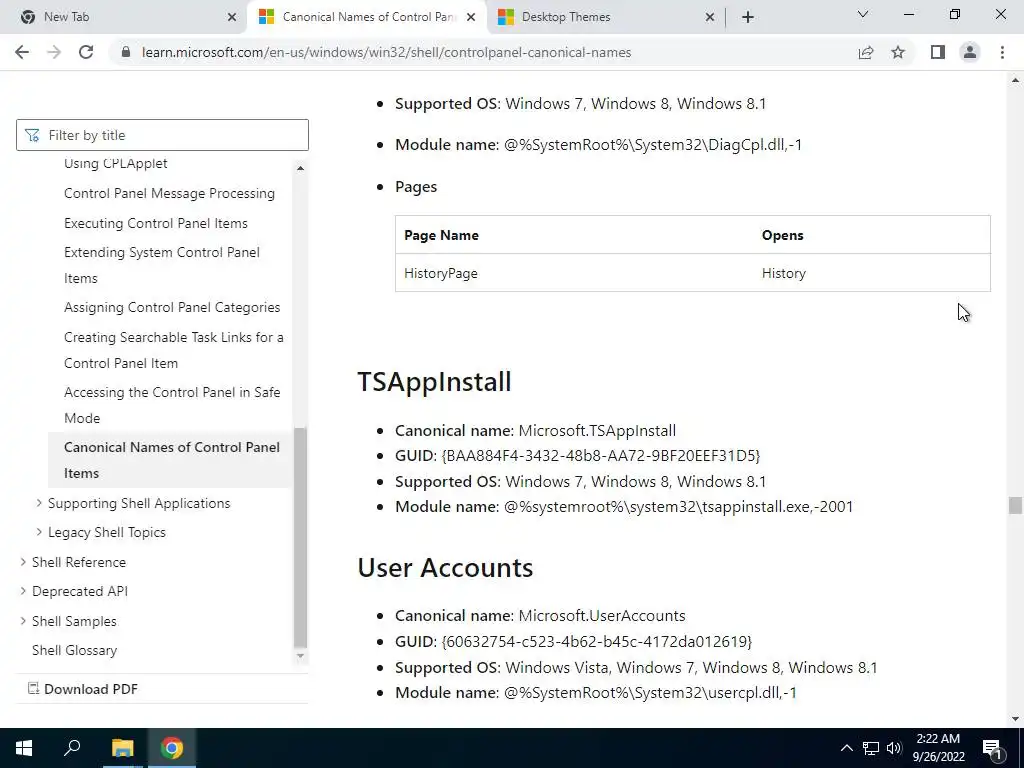Click the sidebar scroll up arrow

[x=300, y=168]
